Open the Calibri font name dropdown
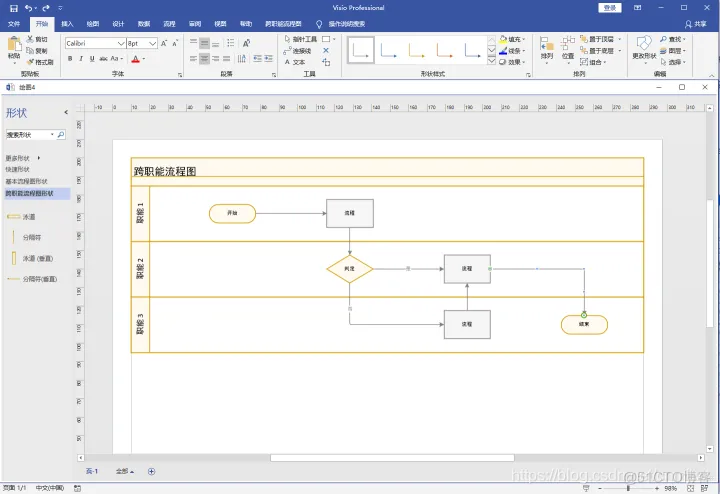720x494 pixels. (121, 43)
